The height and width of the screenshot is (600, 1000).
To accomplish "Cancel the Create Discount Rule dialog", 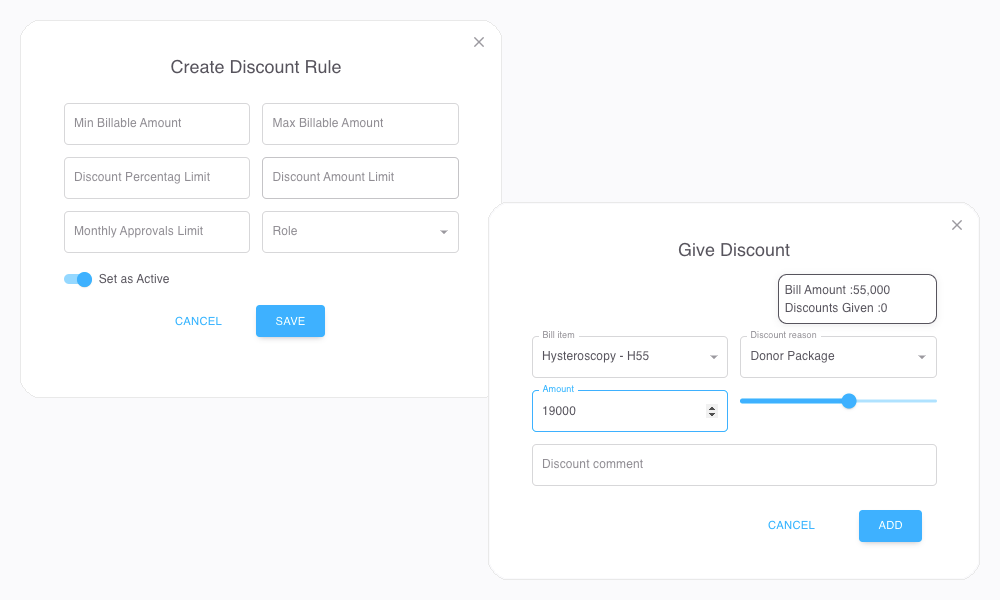I will [198, 321].
